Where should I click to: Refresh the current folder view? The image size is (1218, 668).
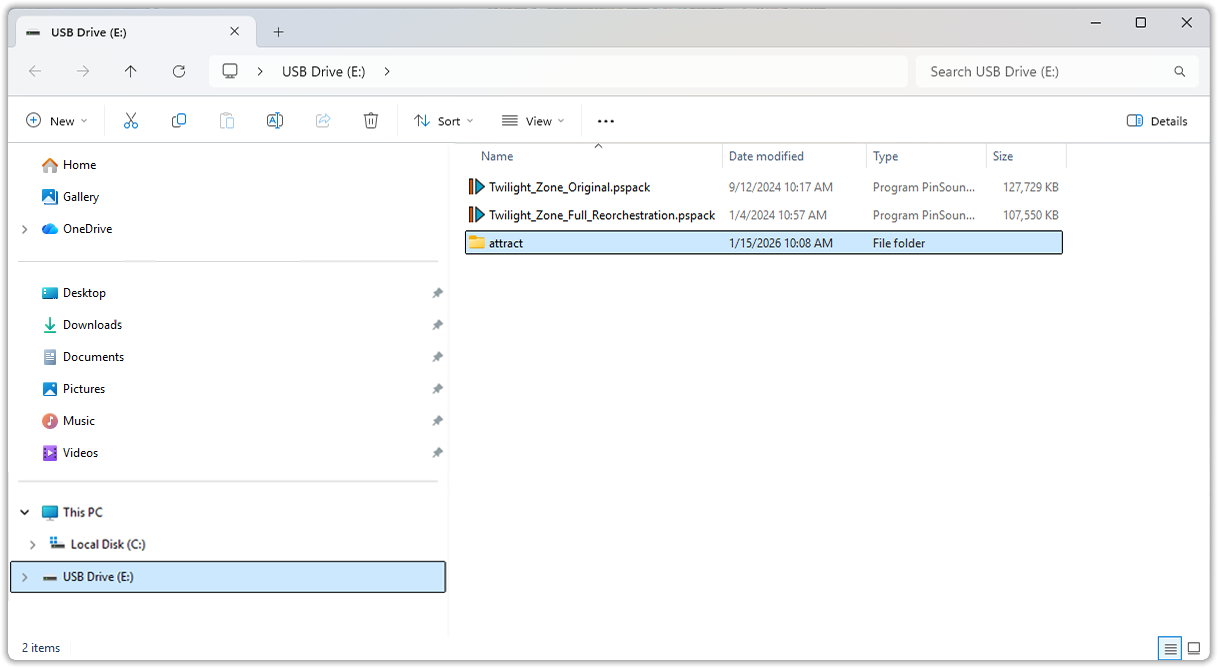click(179, 71)
